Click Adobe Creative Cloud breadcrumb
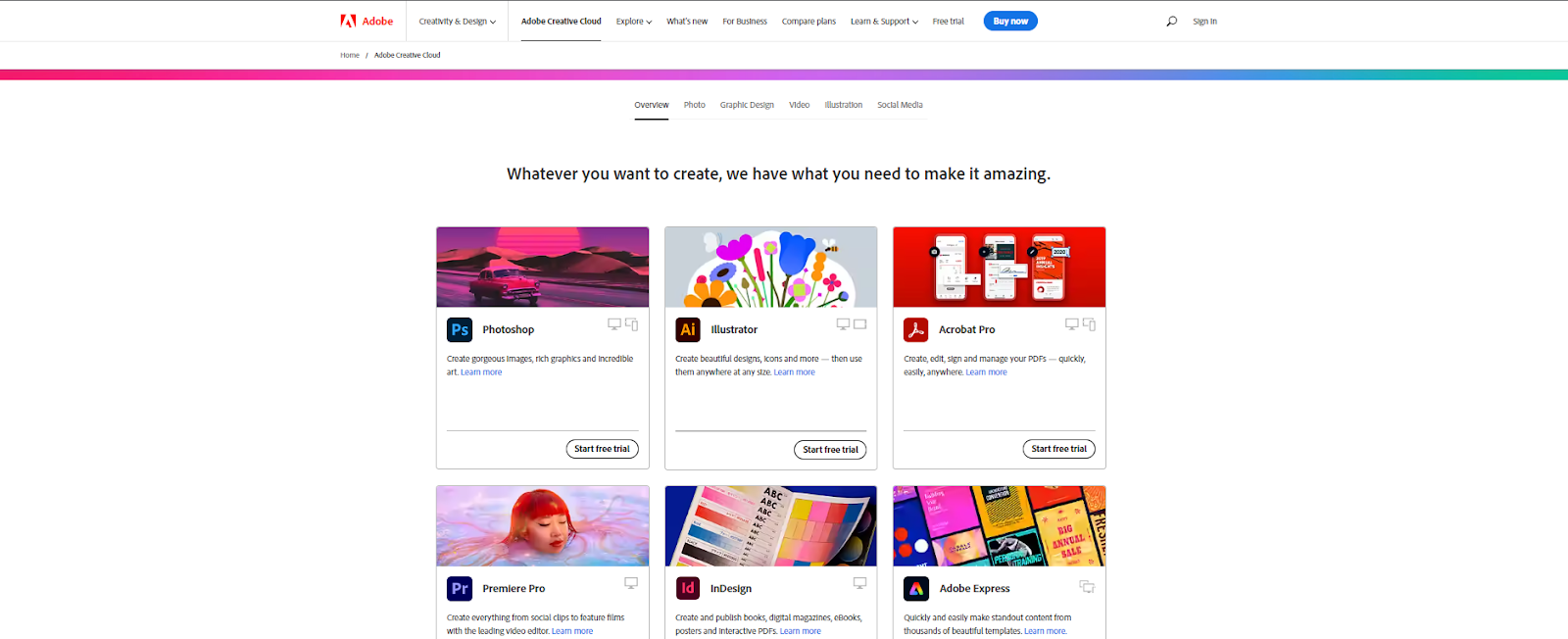The image size is (1568, 639). [x=408, y=55]
